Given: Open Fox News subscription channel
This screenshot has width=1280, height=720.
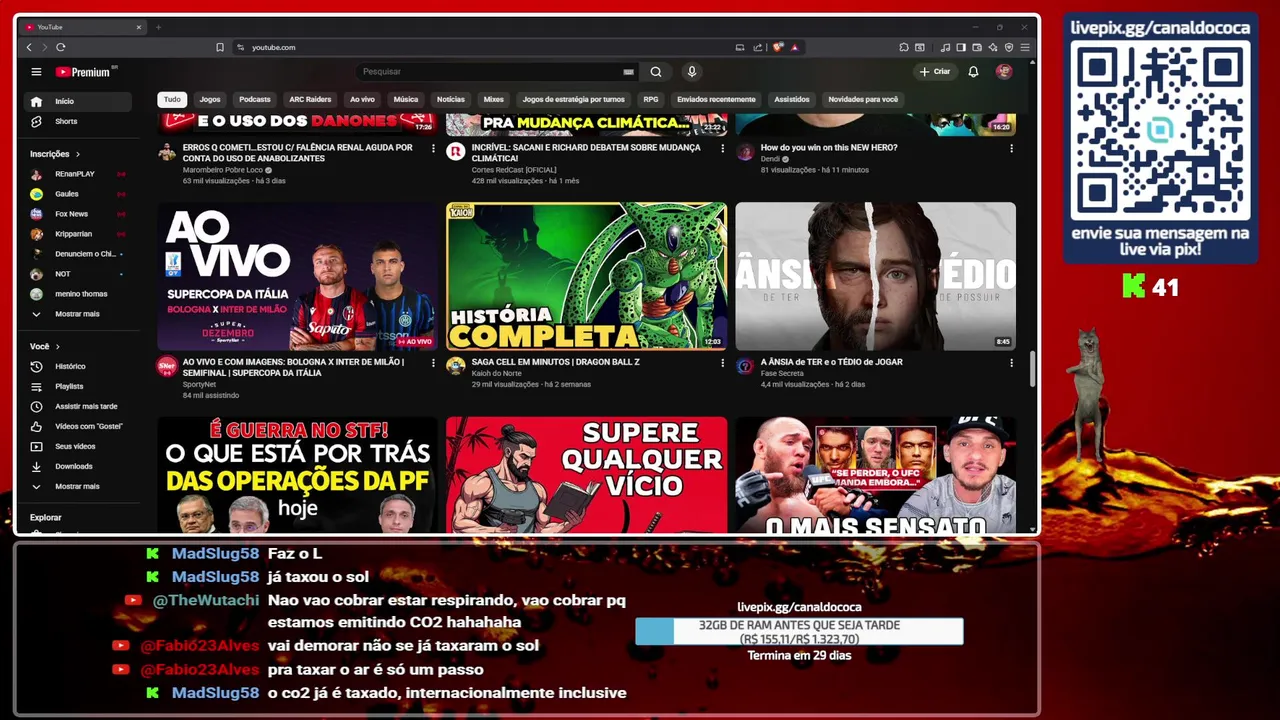Looking at the screenshot, I should (x=77, y=214).
